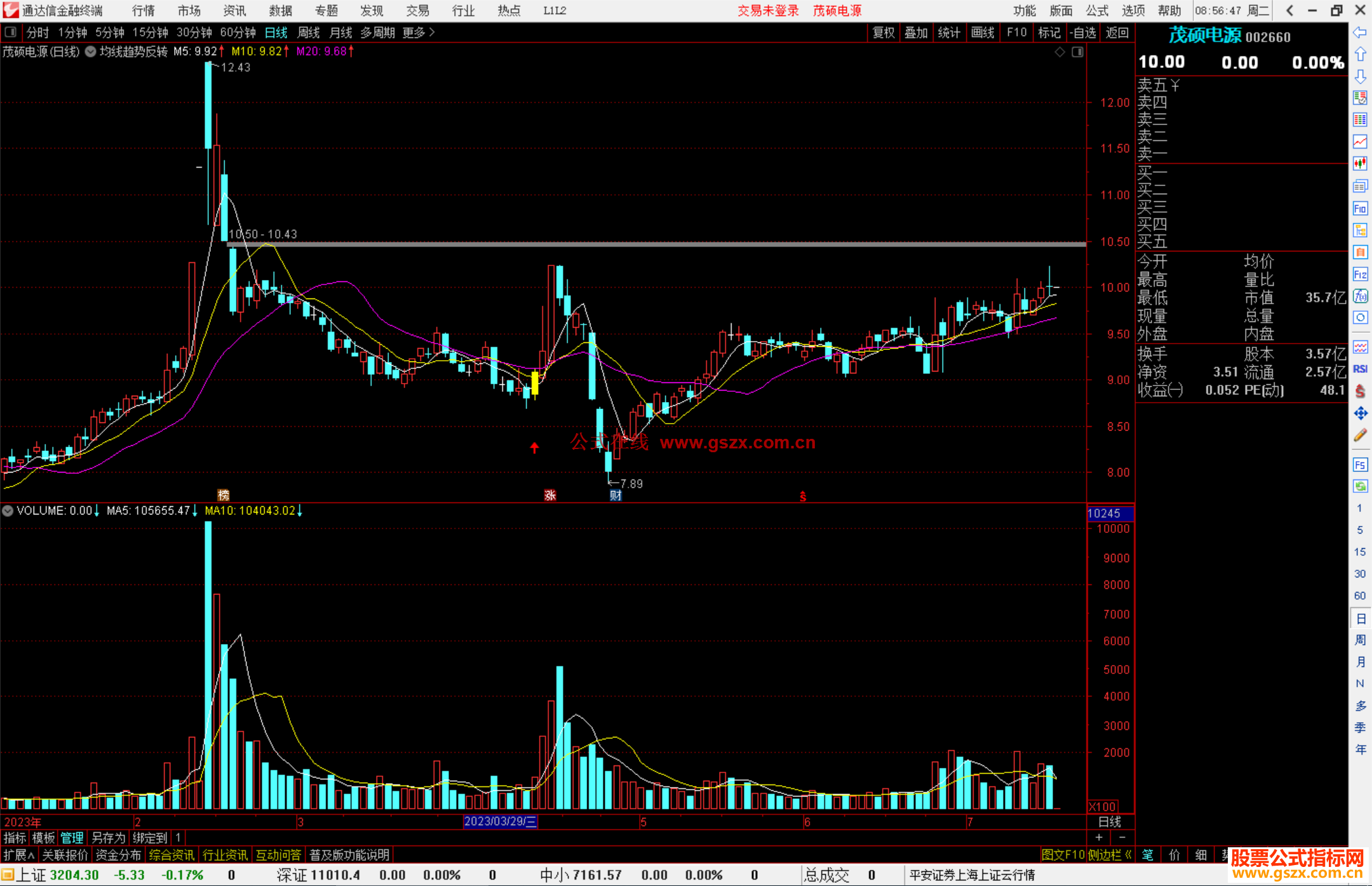Click the F12 trading sidebar icon
Viewport: 1372px width, 886px height.
[1360, 274]
